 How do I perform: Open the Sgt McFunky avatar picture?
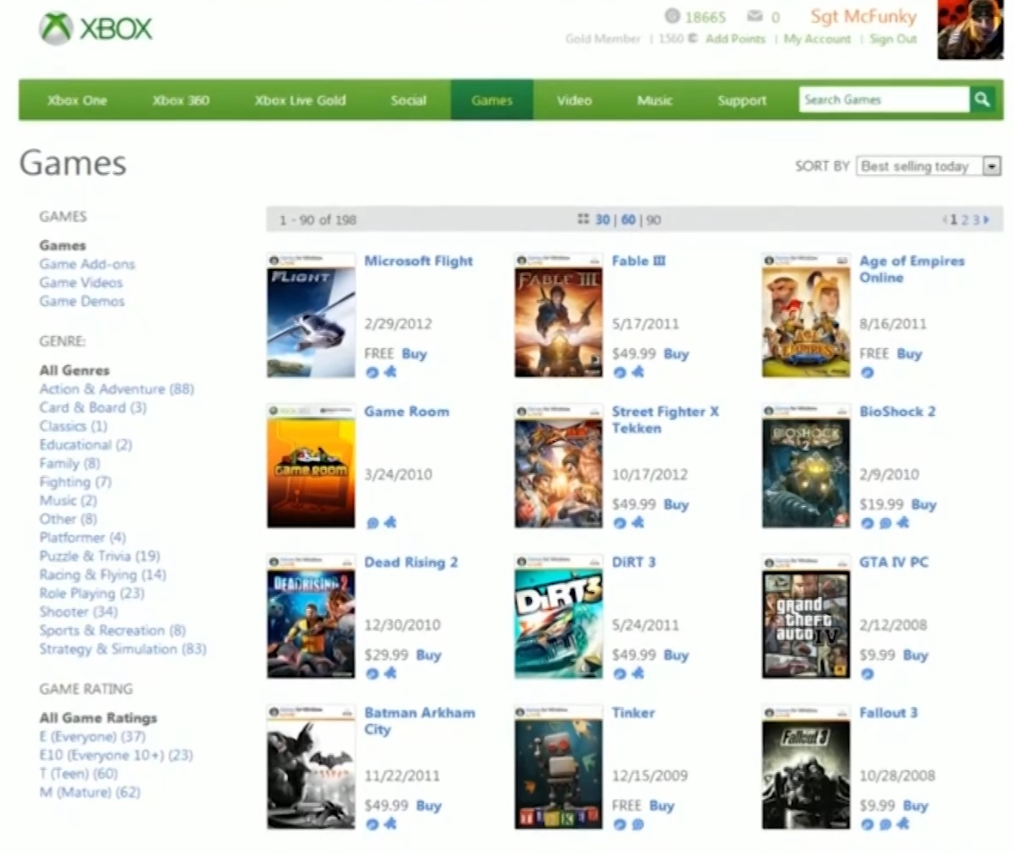coord(970,30)
